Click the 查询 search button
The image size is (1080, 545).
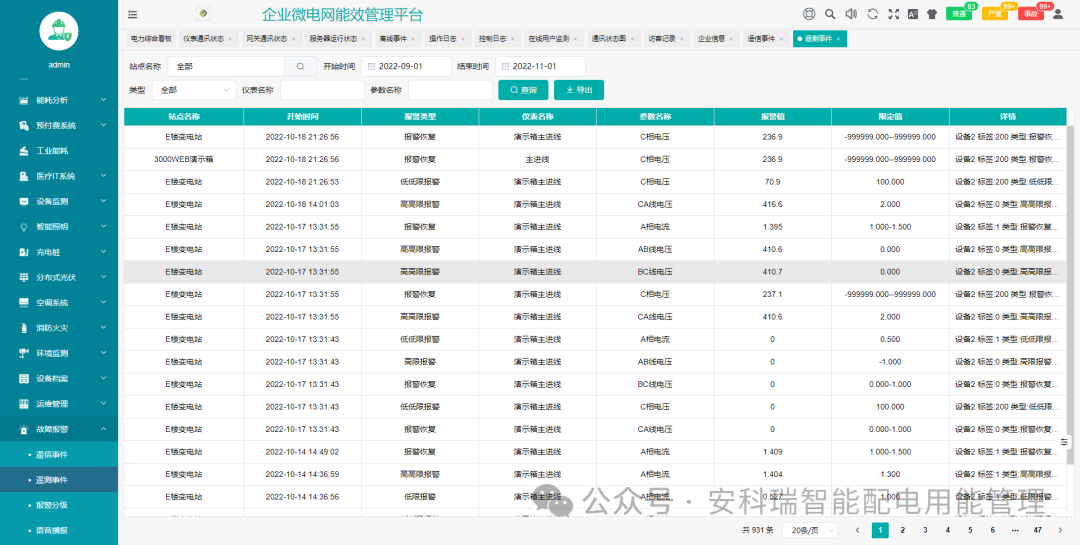tap(523, 90)
